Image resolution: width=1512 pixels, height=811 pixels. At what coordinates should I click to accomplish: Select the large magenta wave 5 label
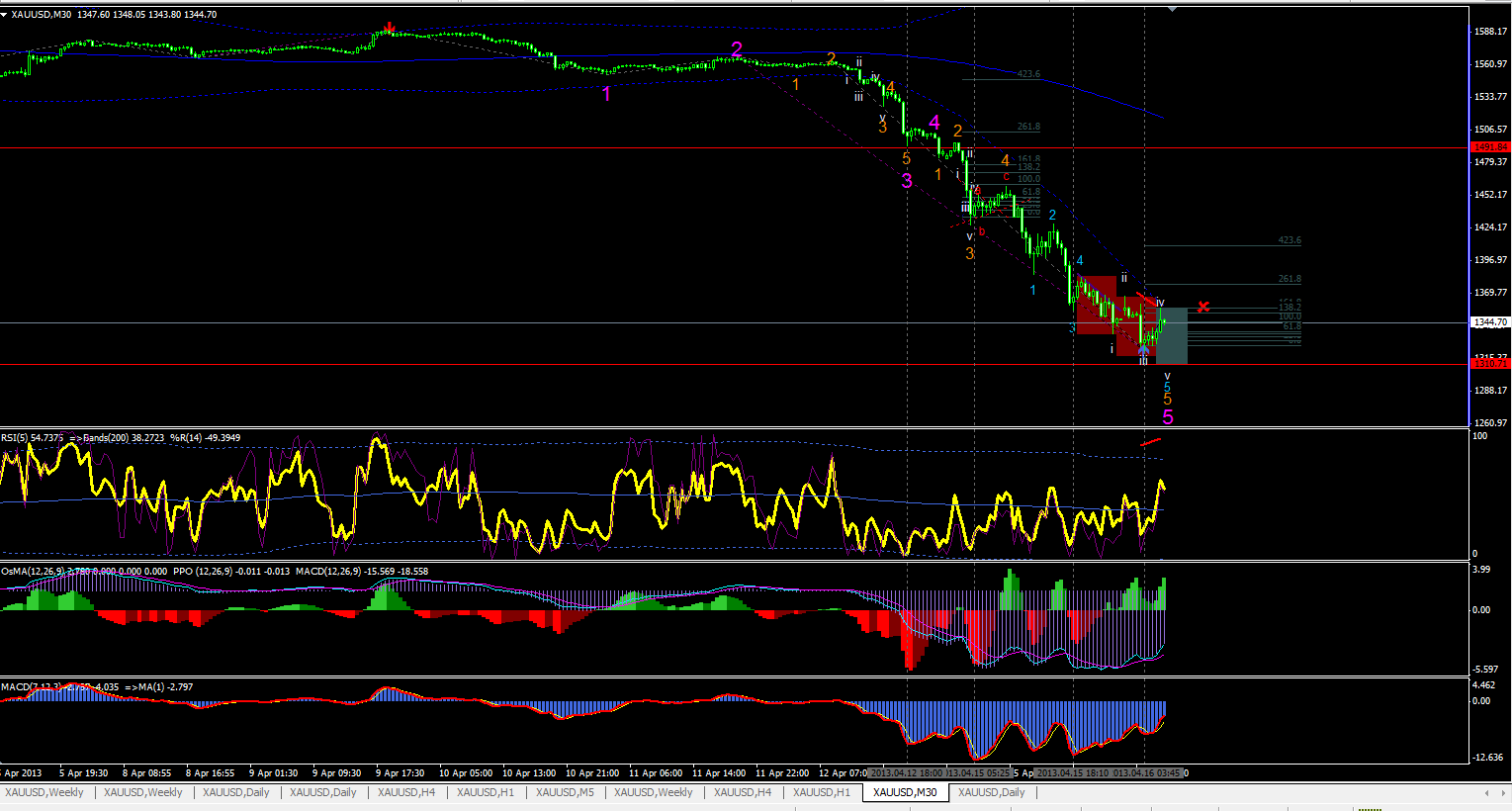point(1168,417)
